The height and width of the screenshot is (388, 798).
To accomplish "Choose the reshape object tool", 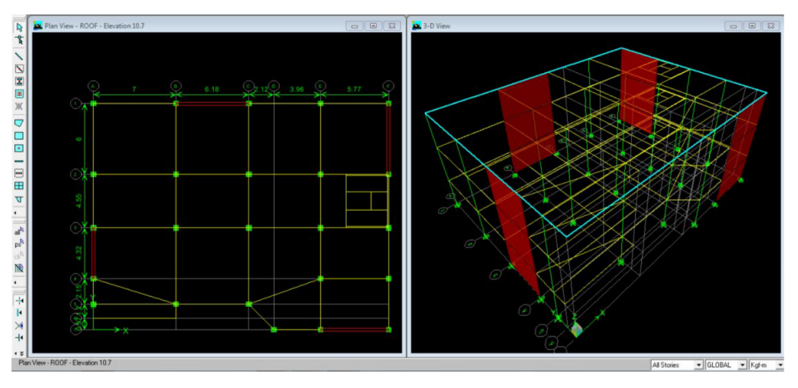I will coord(19,39).
